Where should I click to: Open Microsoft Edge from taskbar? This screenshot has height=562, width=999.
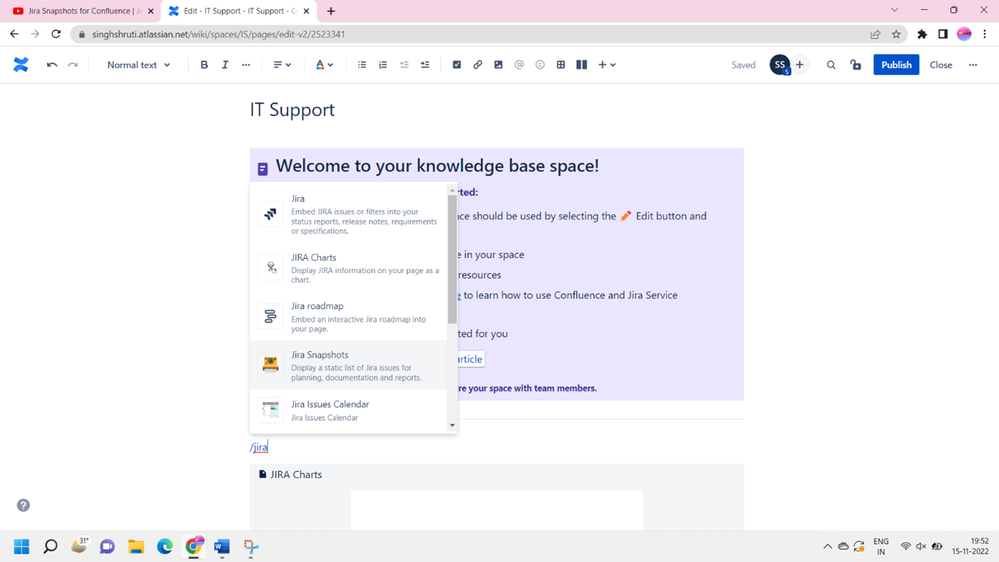[164, 547]
